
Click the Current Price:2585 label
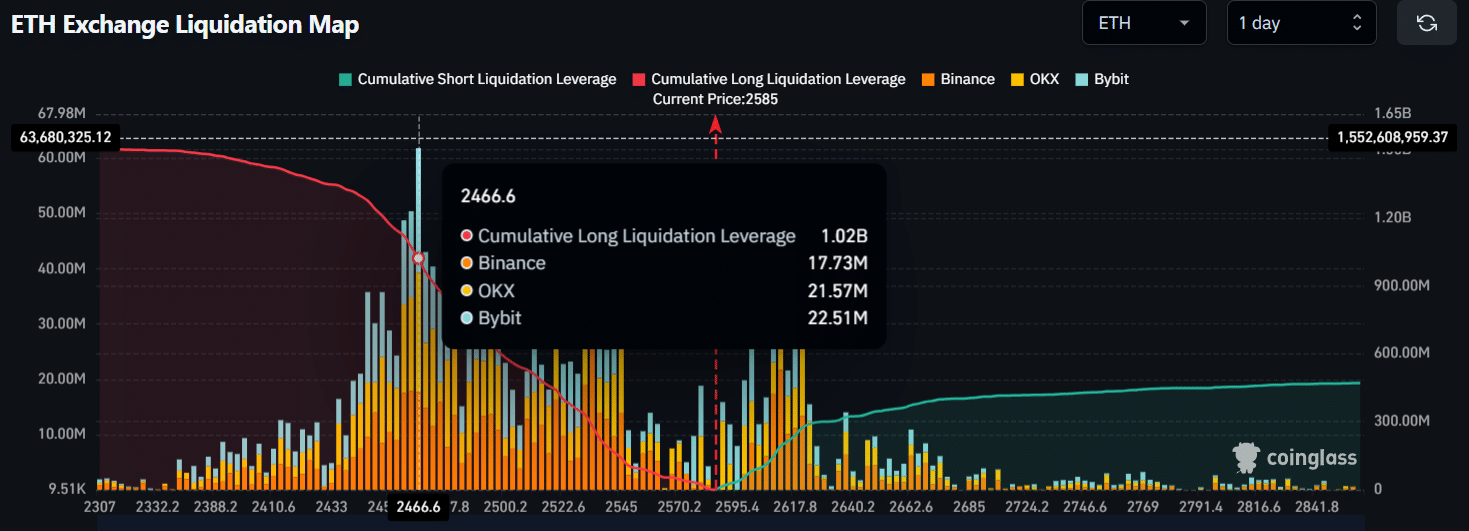tap(715, 99)
